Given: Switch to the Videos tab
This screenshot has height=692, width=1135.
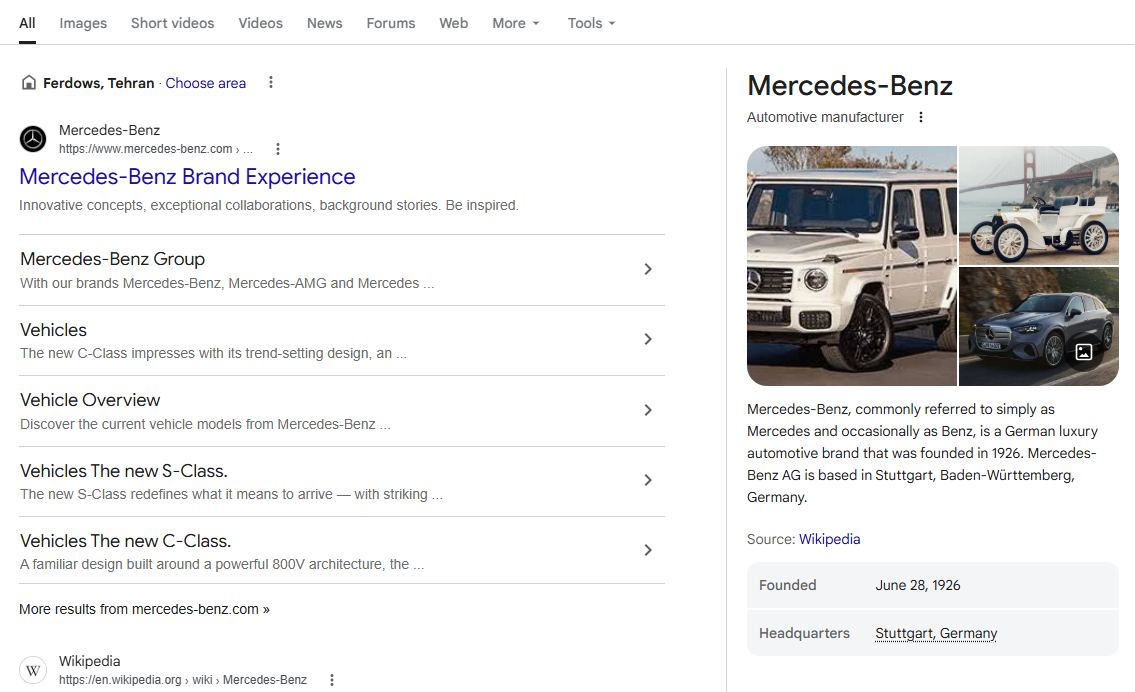Looking at the screenshot, I should pos(261,23).
